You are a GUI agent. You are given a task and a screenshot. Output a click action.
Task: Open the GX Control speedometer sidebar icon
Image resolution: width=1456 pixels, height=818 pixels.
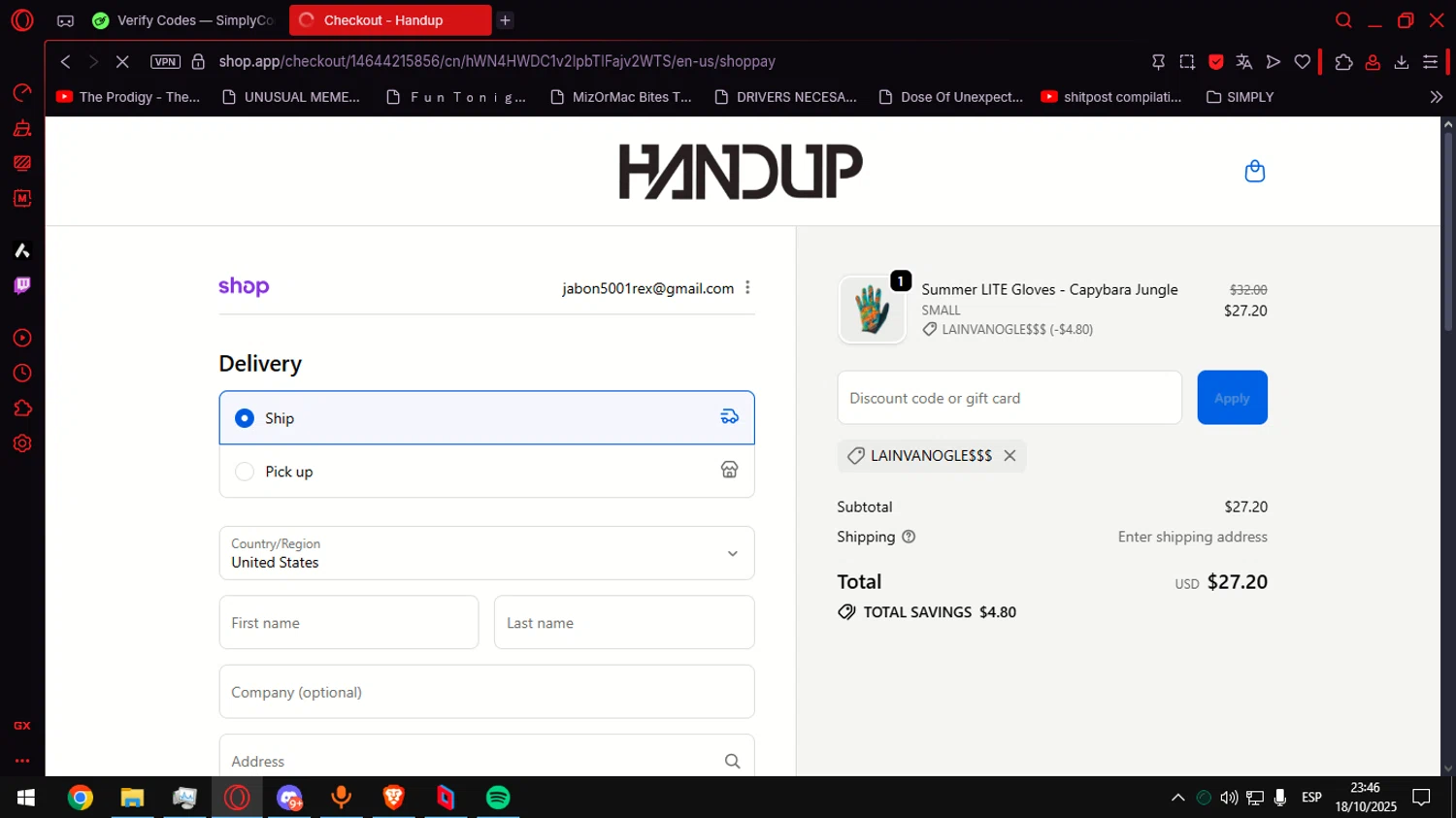(x=22, y=93)
